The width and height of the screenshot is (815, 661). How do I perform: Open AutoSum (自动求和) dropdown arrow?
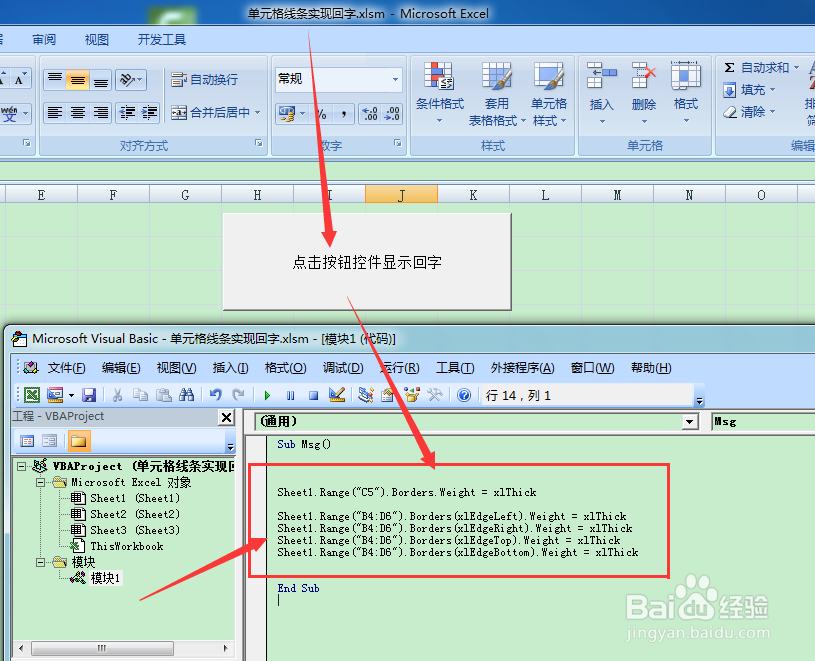(796, 68)
